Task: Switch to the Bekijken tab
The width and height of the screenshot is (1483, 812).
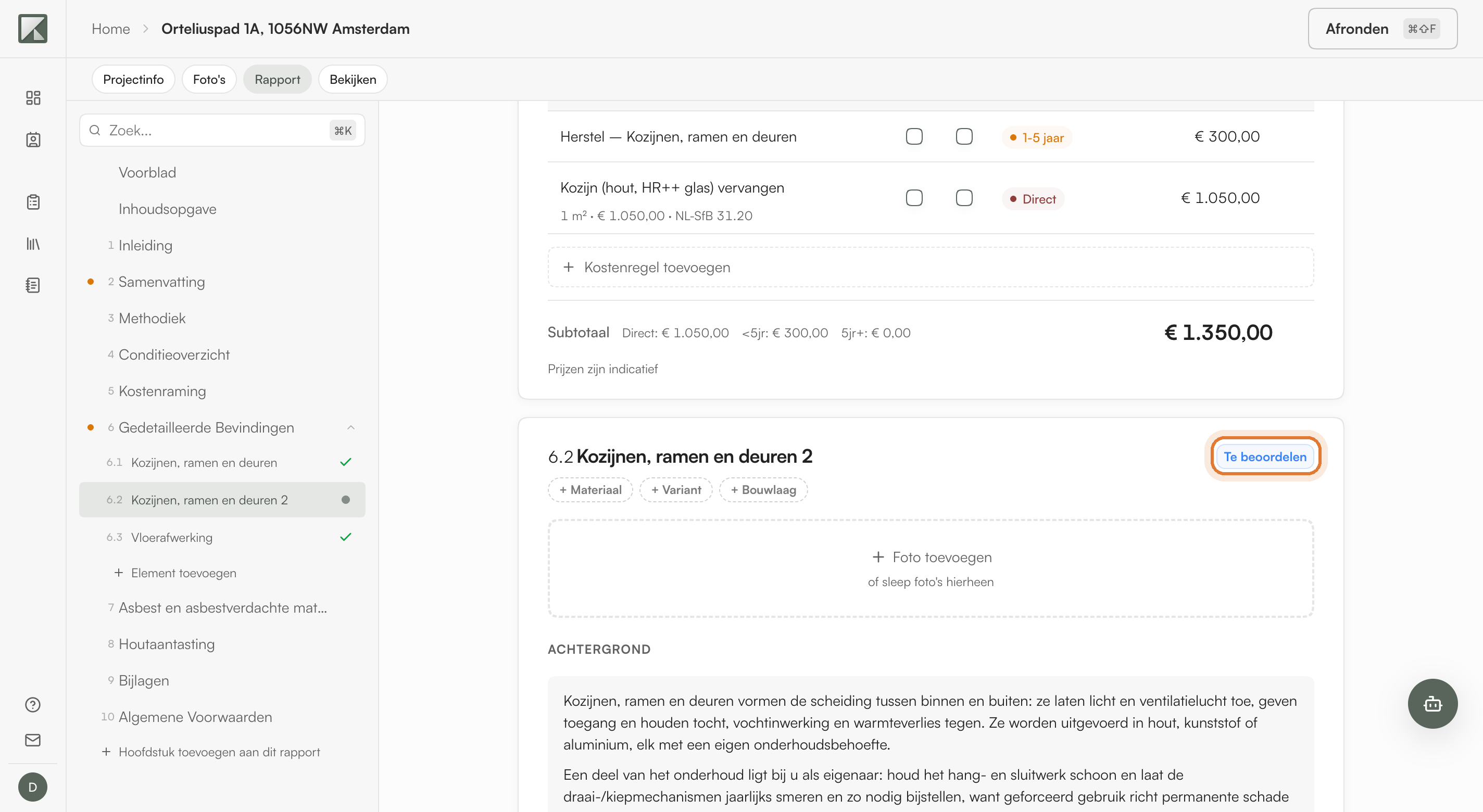Action: pyautogui.click(x=353, y=80)
